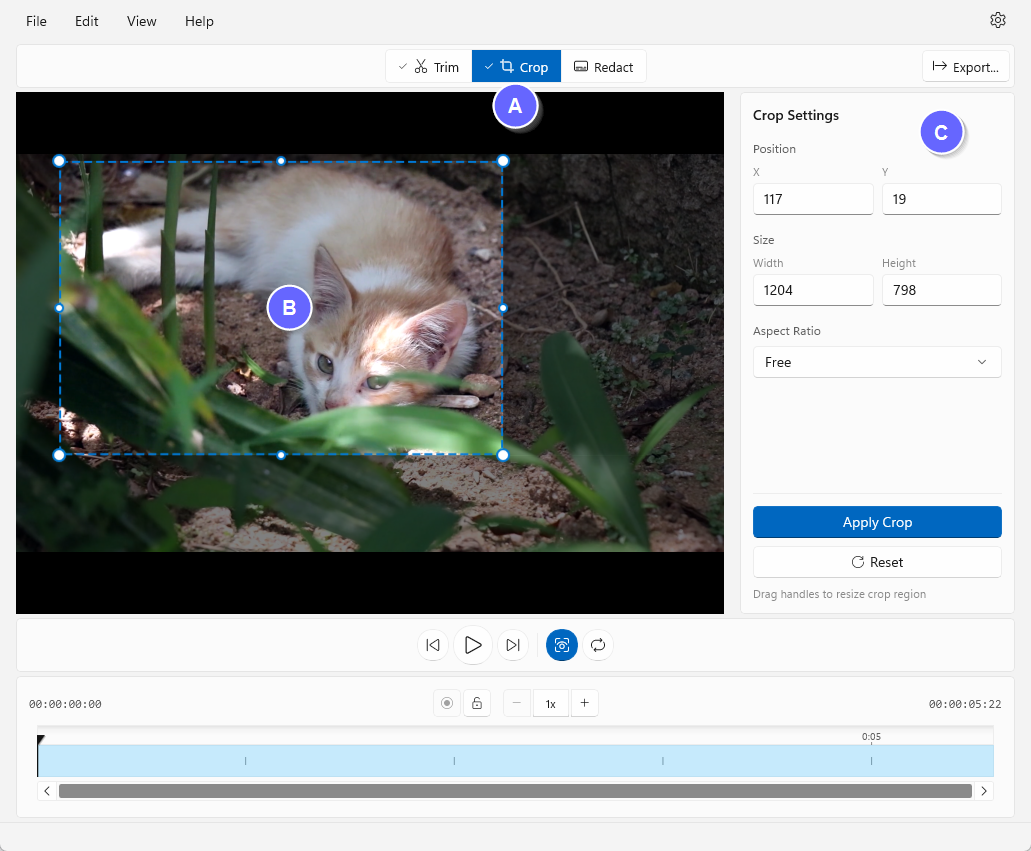The image size is (1031, 851).
Task: Toggle the timeline lock padlock icon
Action: pos(477,703)
